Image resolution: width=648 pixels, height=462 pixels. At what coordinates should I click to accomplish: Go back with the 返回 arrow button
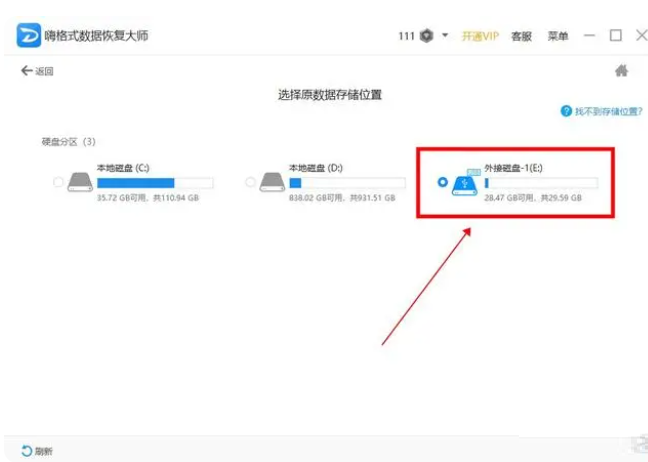(x=37, y=71)
